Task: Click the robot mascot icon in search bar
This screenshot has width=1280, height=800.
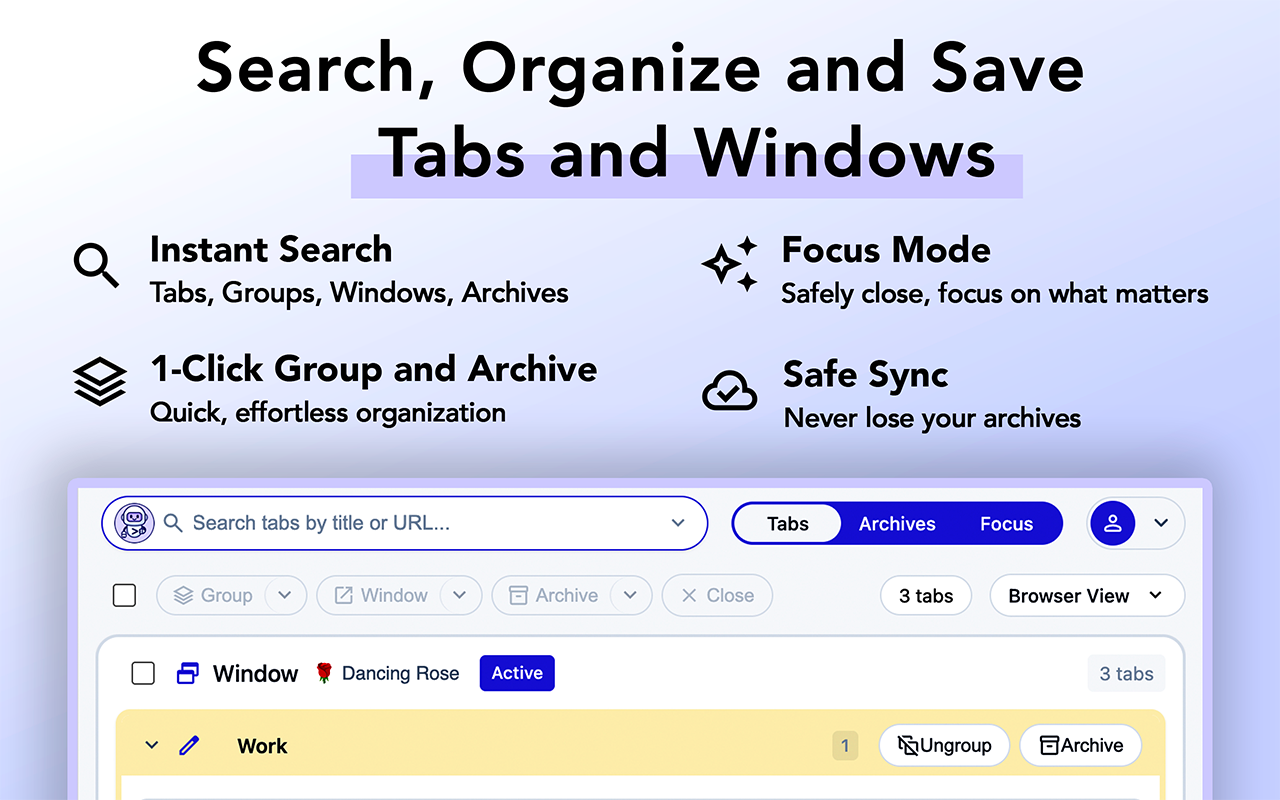Action: coord(133,523)
